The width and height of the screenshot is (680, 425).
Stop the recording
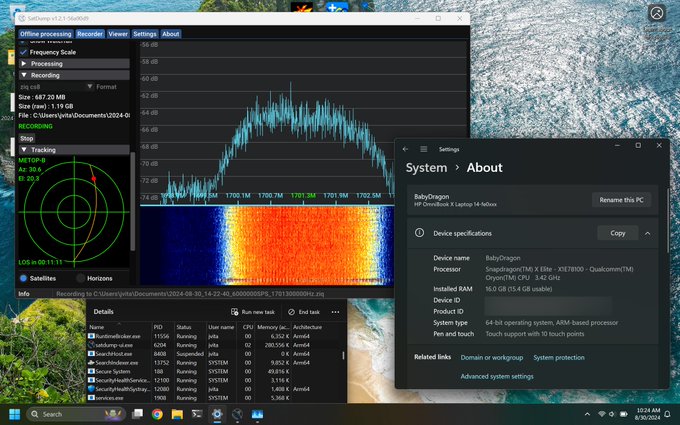(x=26, y=138)
